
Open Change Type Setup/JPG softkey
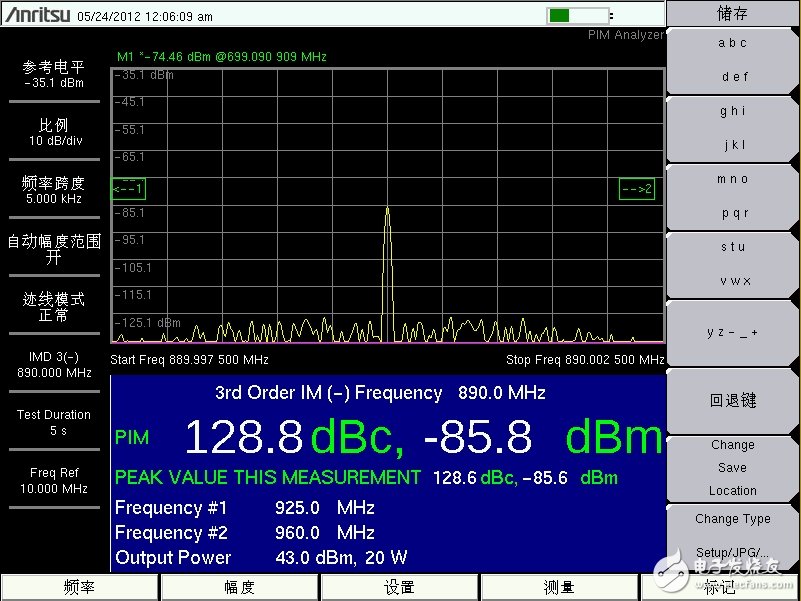click(x=732, y=534)
